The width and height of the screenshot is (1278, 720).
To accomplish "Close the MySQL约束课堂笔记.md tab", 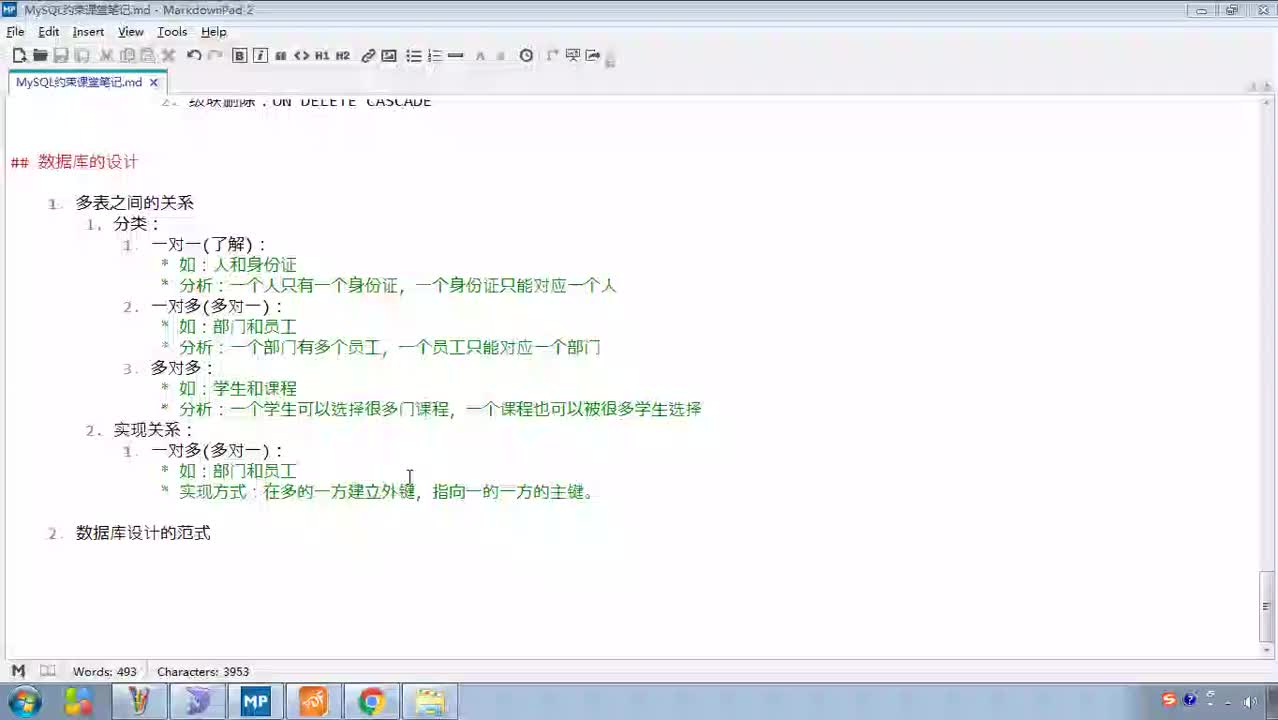I will [x=155, y=83].
